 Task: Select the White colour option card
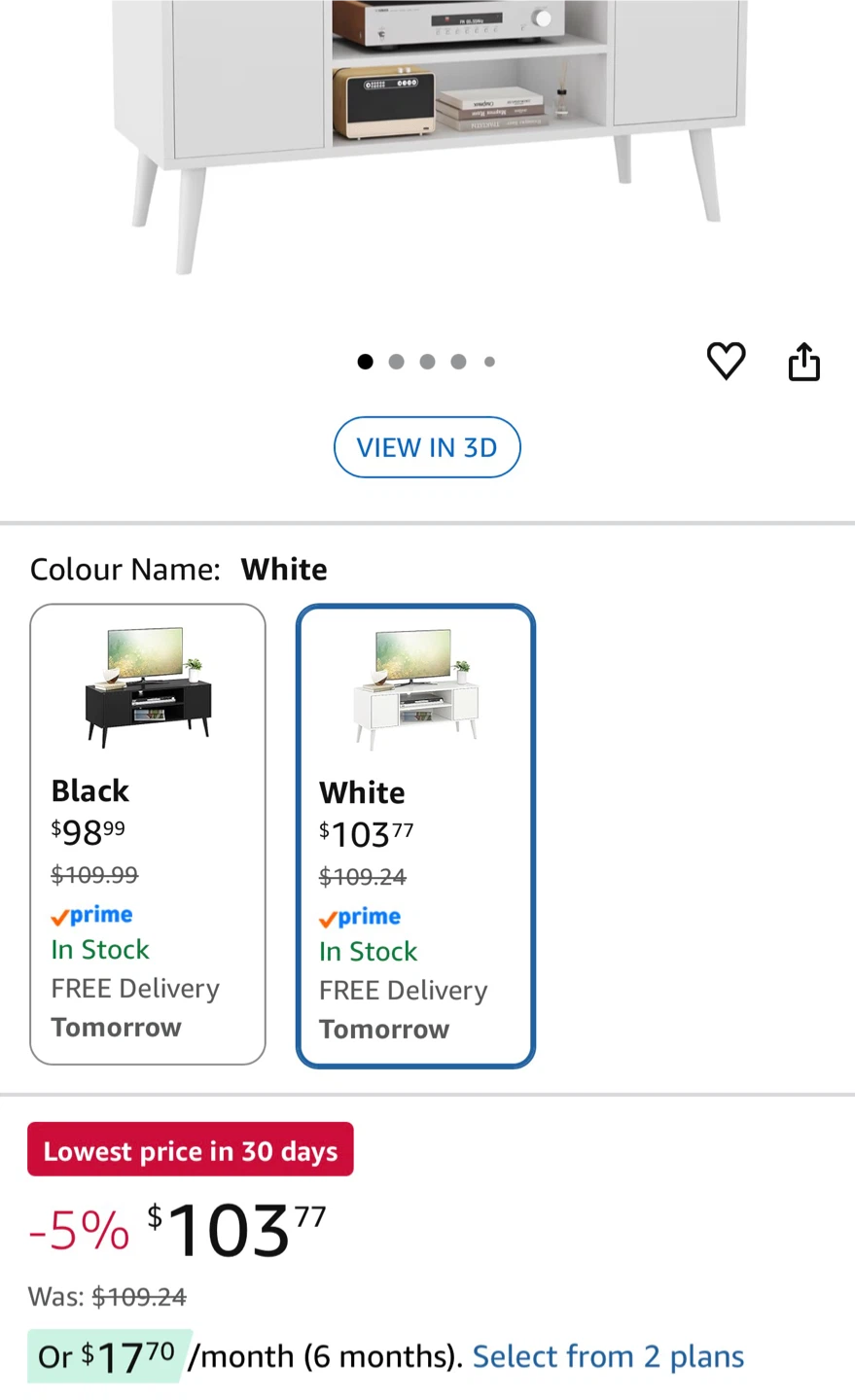point(415,836)
